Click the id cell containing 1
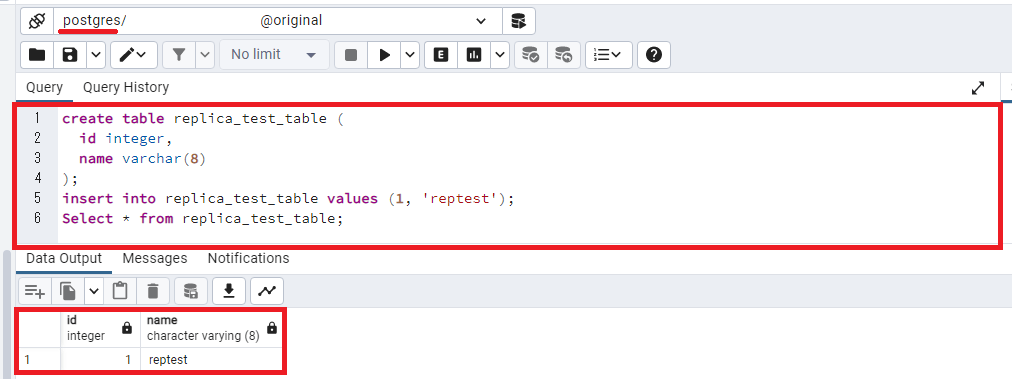Screen dimensions: 1012x379 click(x=101, y=360)
